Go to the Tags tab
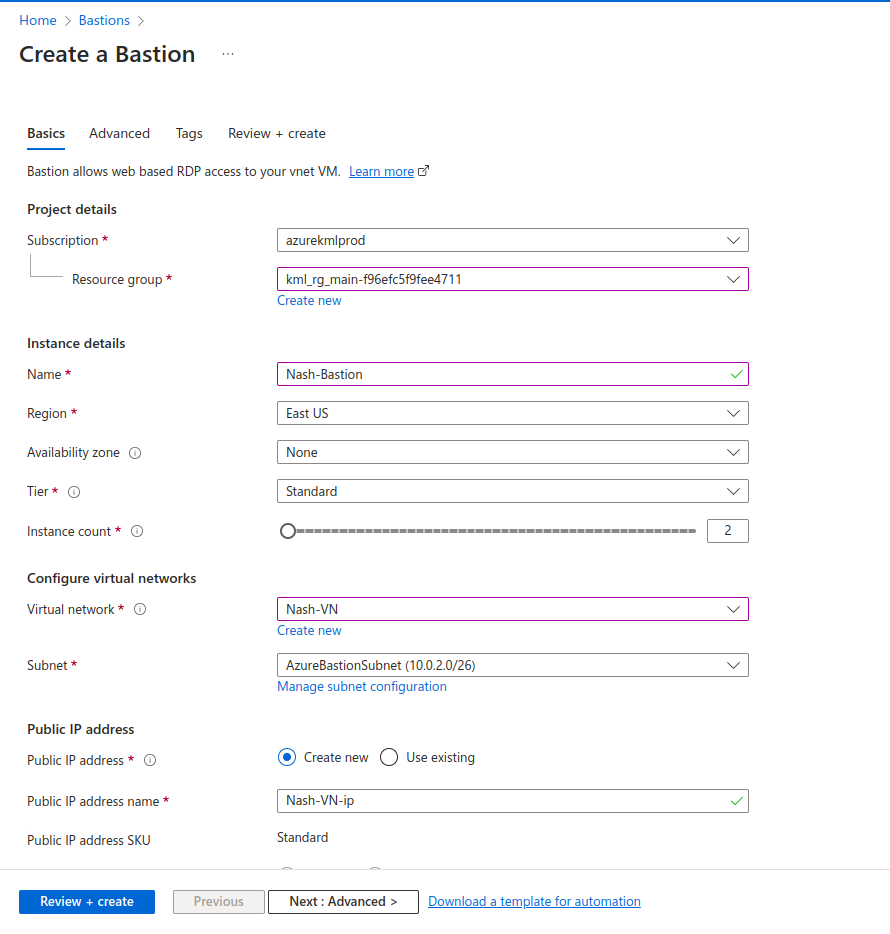Image resolution: width=890 pixels, height=934 pixels. (x=189, y=134)
